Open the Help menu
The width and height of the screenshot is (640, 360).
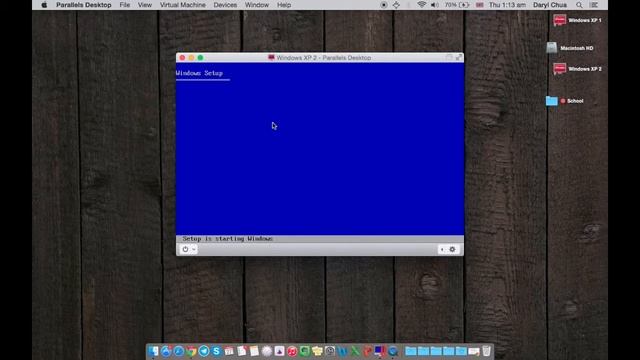(x=284, y=5)
